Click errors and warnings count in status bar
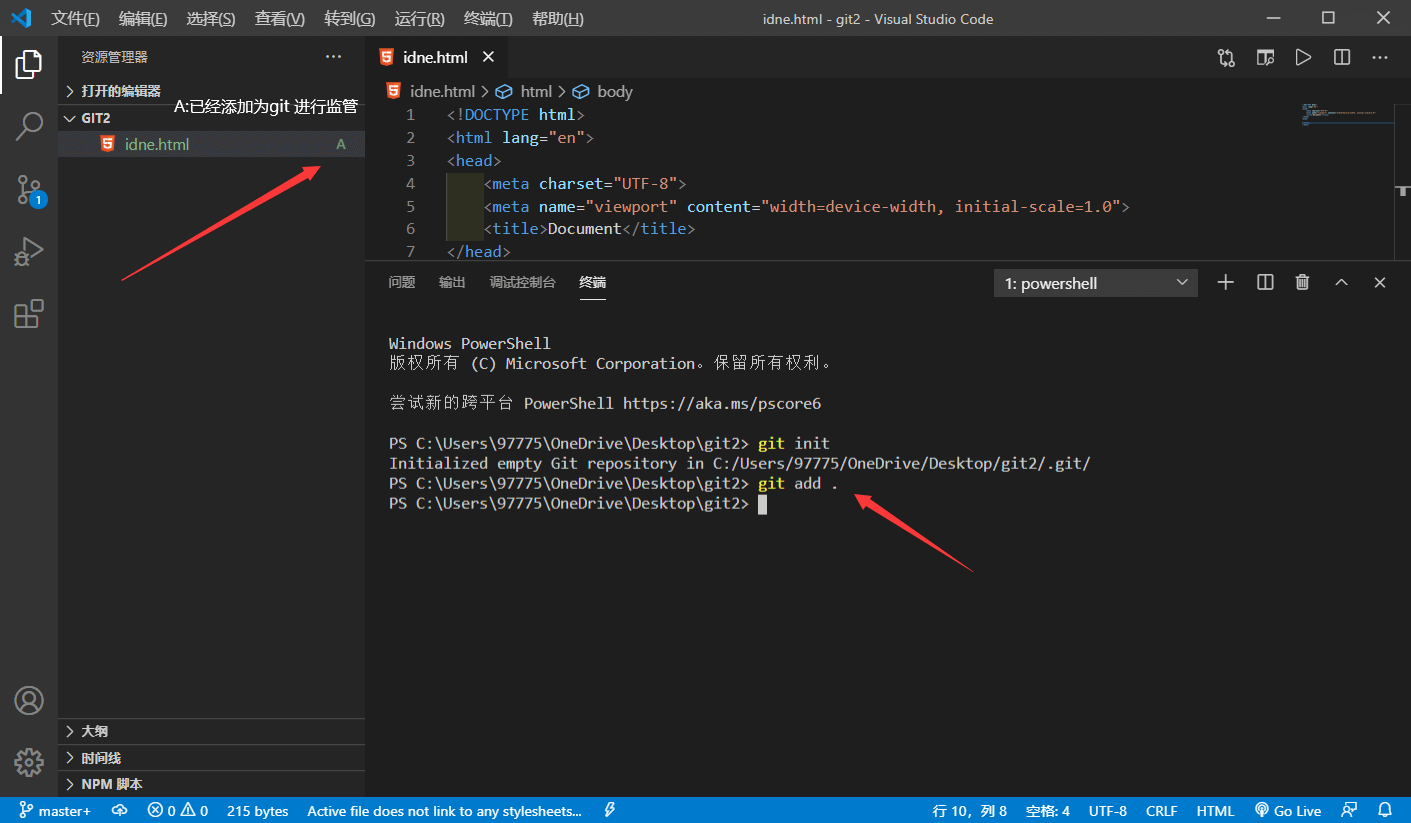Screen dimensions: 1411x823 (x=178, y=811)
